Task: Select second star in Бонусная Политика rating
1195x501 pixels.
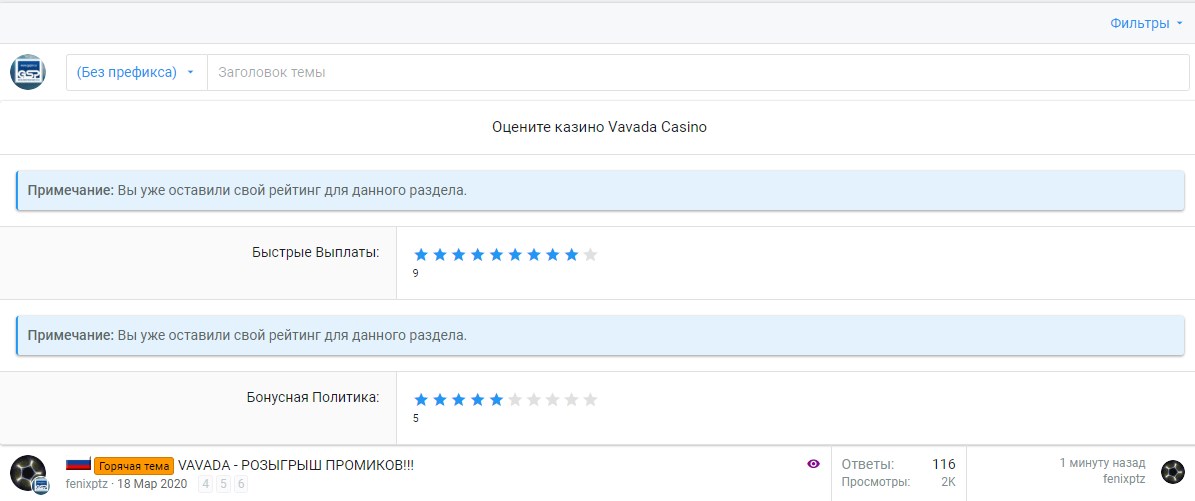Action: pyautogui.click(x=440, y=400)
